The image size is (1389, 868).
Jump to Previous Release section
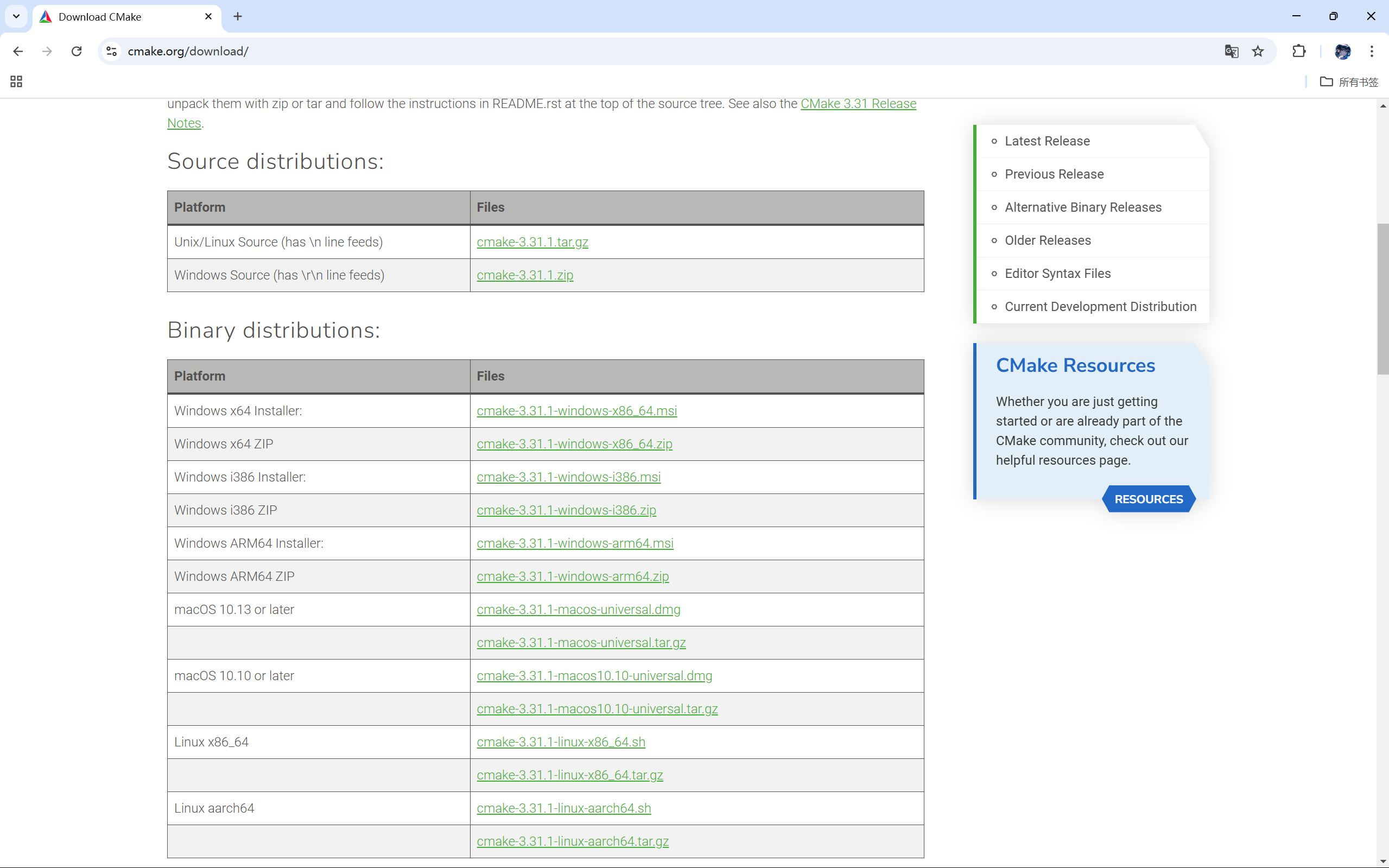(1054, 174)
